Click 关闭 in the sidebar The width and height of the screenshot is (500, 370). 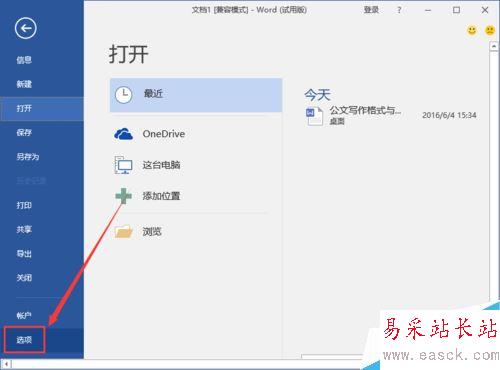[24, 278]
